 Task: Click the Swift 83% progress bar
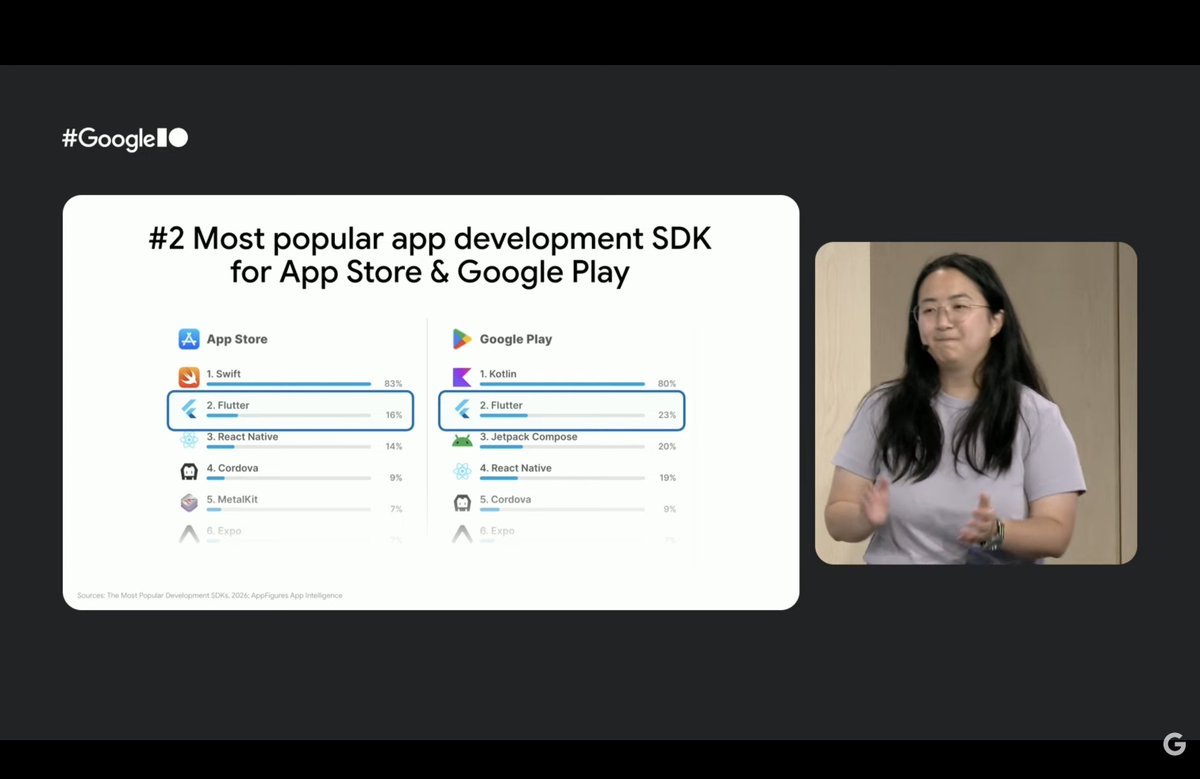click(x=289, y=384)
